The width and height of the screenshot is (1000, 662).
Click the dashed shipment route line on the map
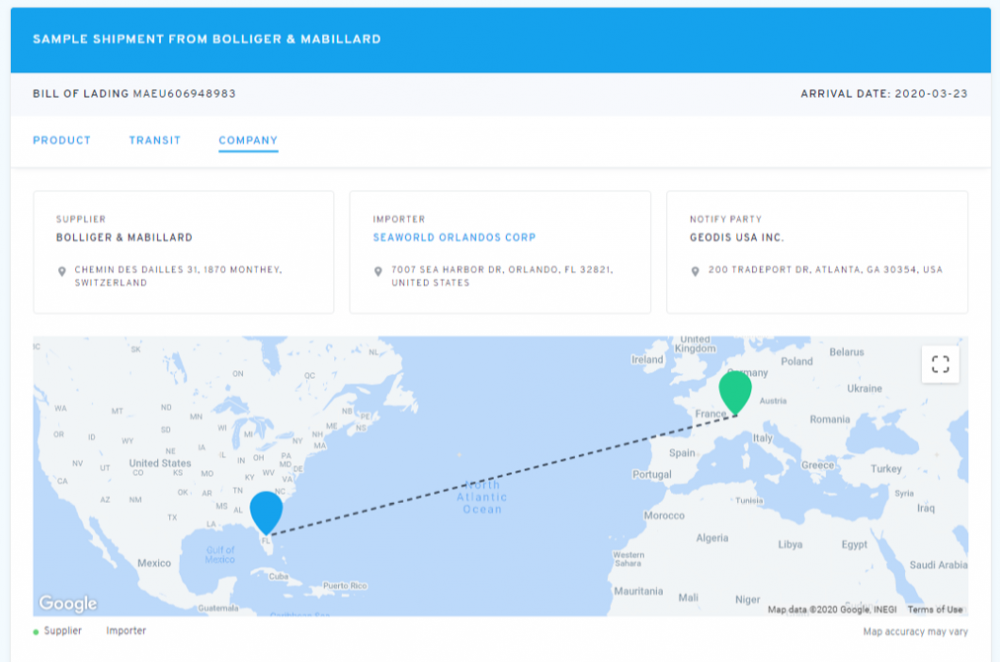[500, 474]
